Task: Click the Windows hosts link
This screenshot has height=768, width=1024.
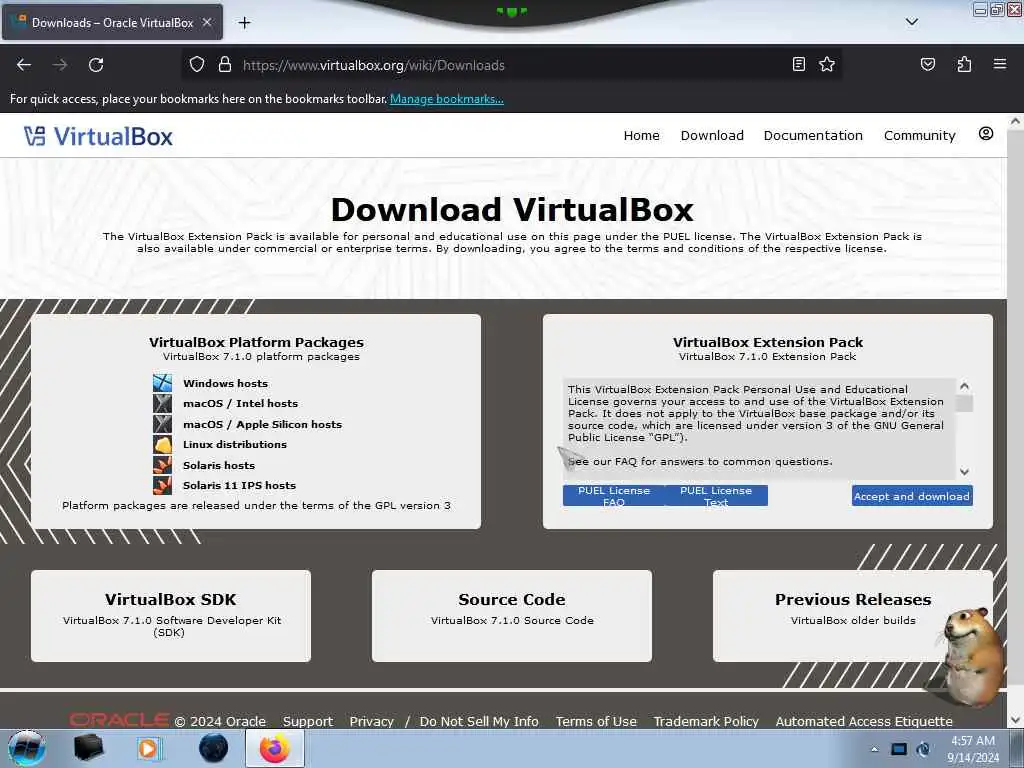Action: click(225, 383)
